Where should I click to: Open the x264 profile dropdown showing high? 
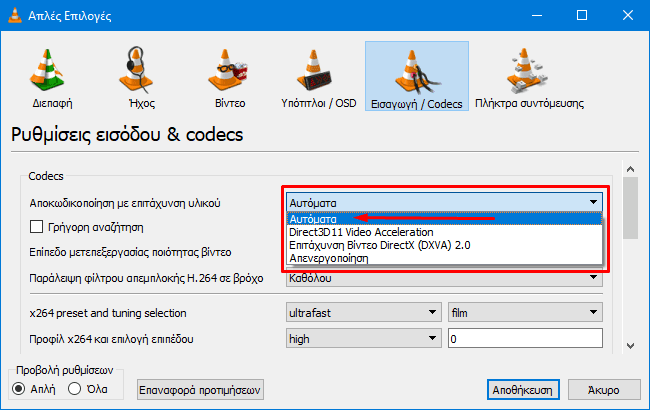[x=364, y=339]
